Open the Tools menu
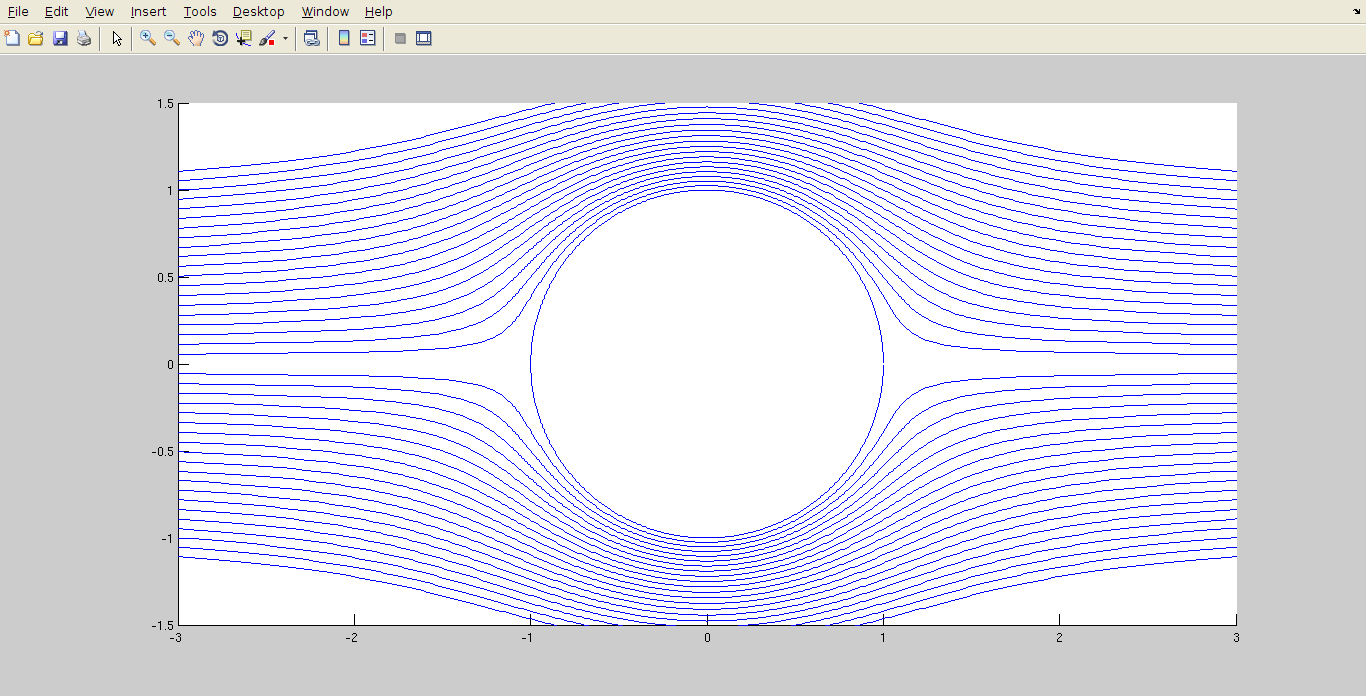This screenshot has width=1366, height=696. 200,12
